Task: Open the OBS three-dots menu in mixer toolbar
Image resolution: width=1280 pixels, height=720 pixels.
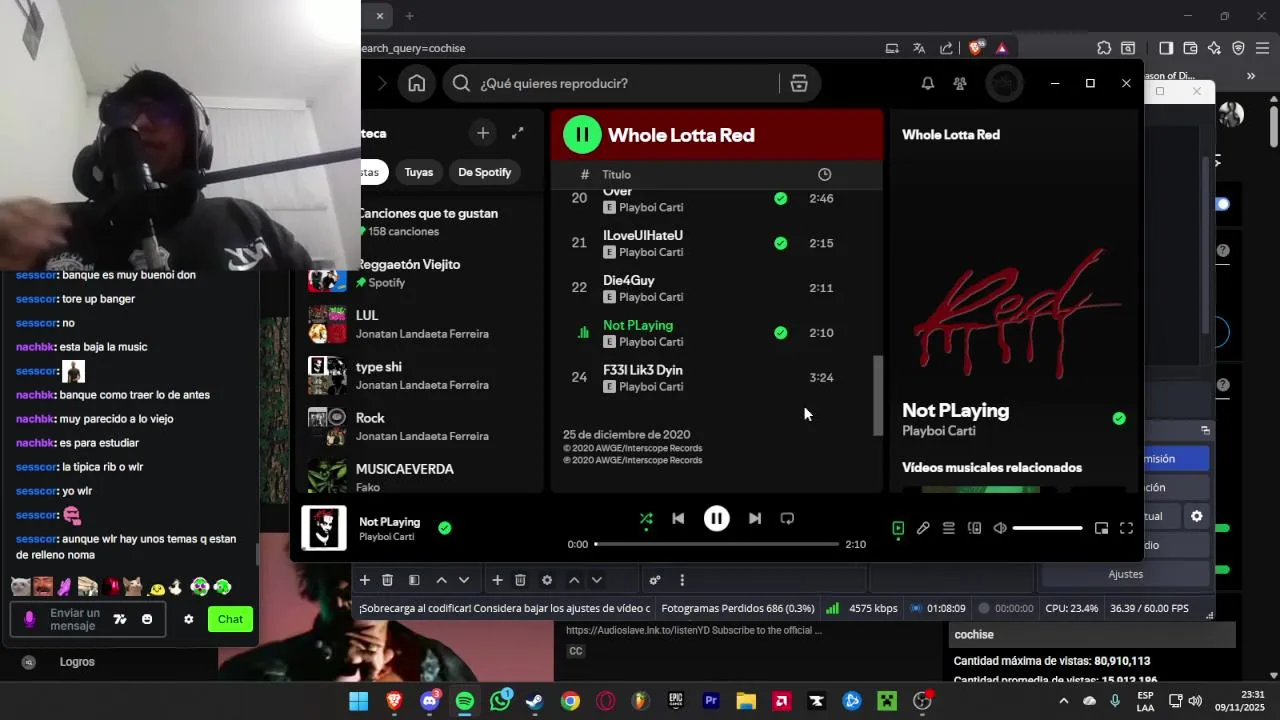Action: [x=682, y=580]
